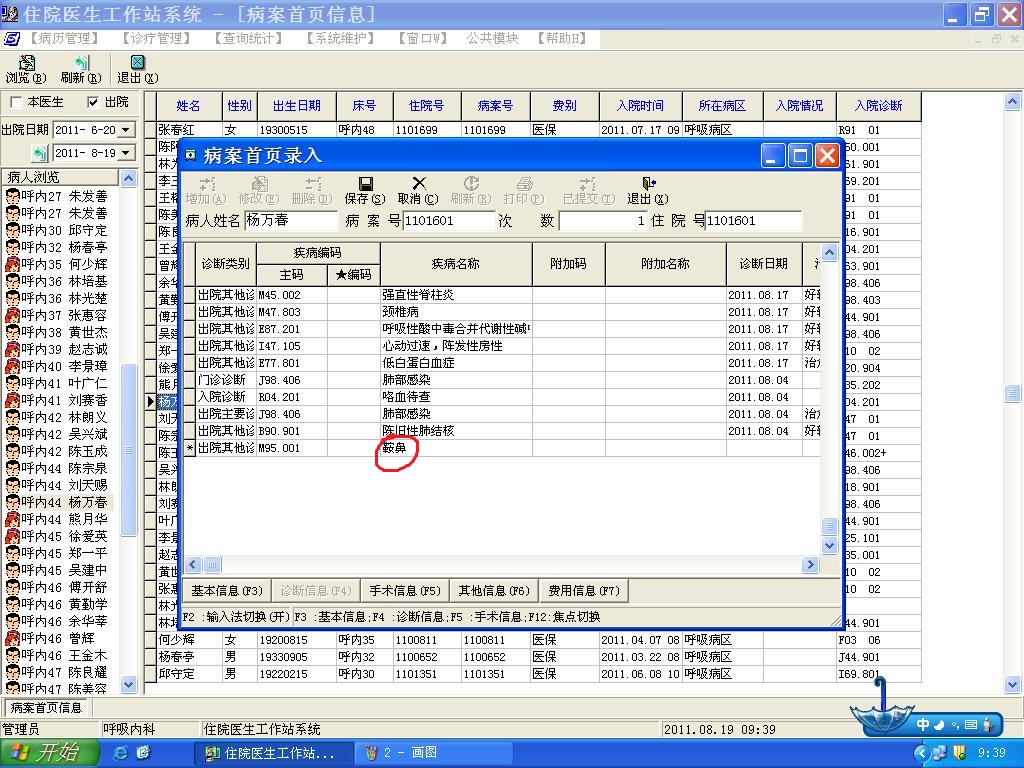Open the start date 2011-6-20 dropdown
The width and height of the screenshot is (1024, 768).
pyautogui.click(x=126, y=130)
